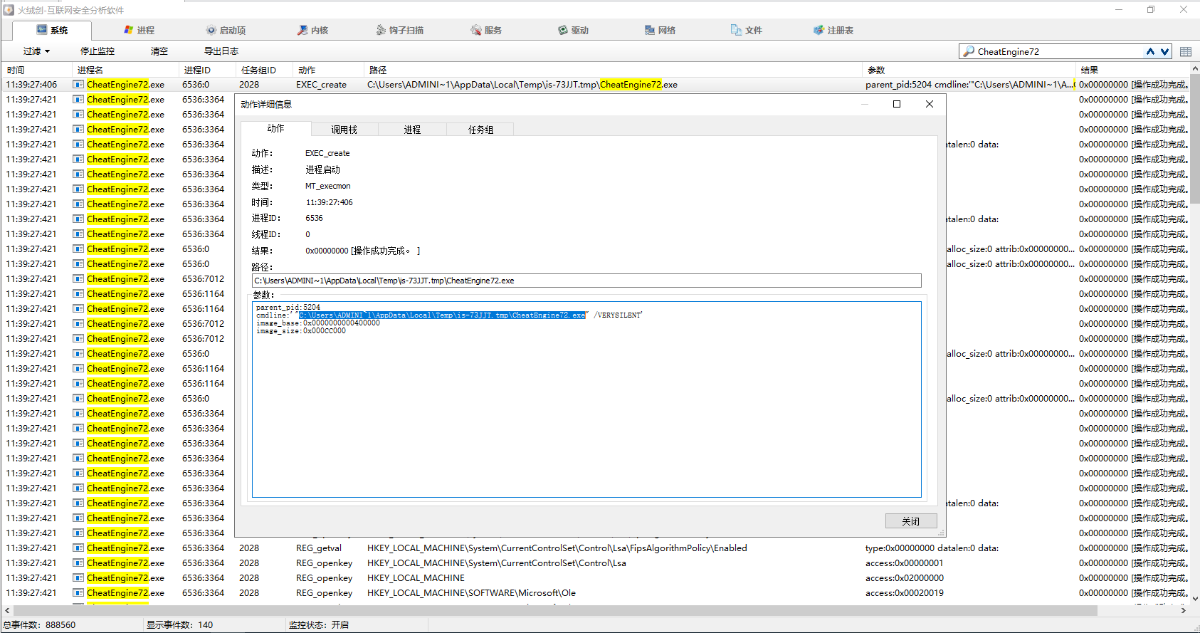The height and width of the screenshot is (633, 1200).
Task: Click the 路径 column header
Action: tap(614, 70)
